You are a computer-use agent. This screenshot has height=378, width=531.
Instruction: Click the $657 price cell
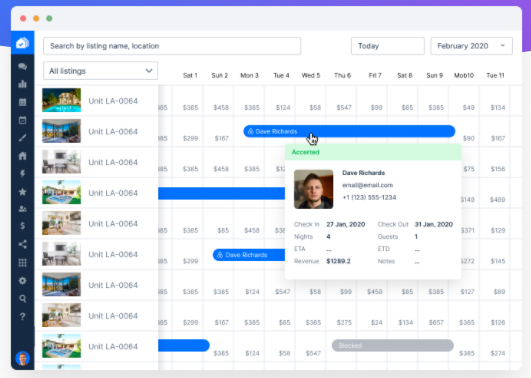click(x=436, y=322)
